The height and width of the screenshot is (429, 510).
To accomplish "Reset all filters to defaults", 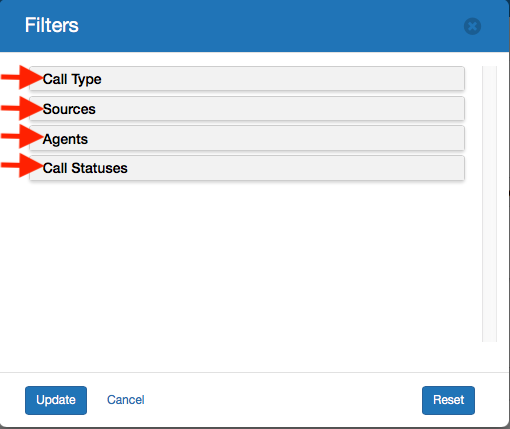I will [x=448, y=400].
